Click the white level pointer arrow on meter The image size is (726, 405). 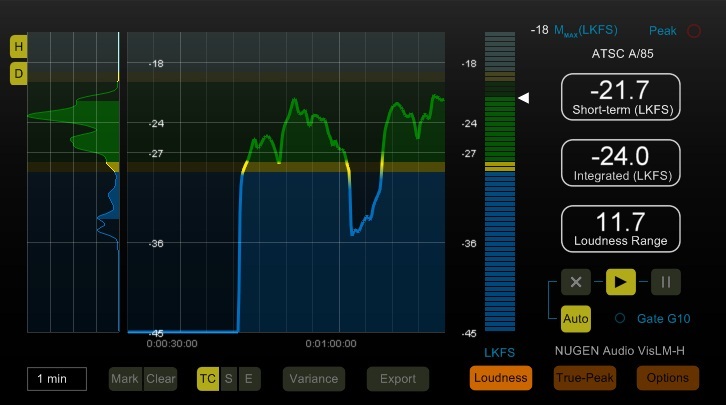(524, 98)
